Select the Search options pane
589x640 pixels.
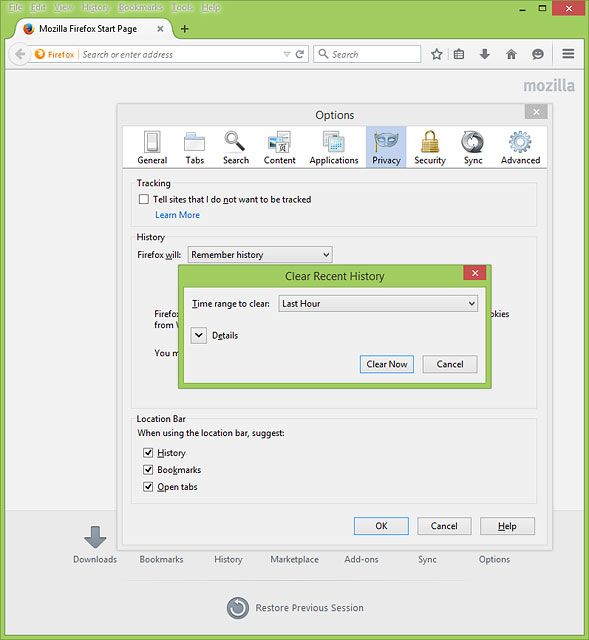point(236,147)
